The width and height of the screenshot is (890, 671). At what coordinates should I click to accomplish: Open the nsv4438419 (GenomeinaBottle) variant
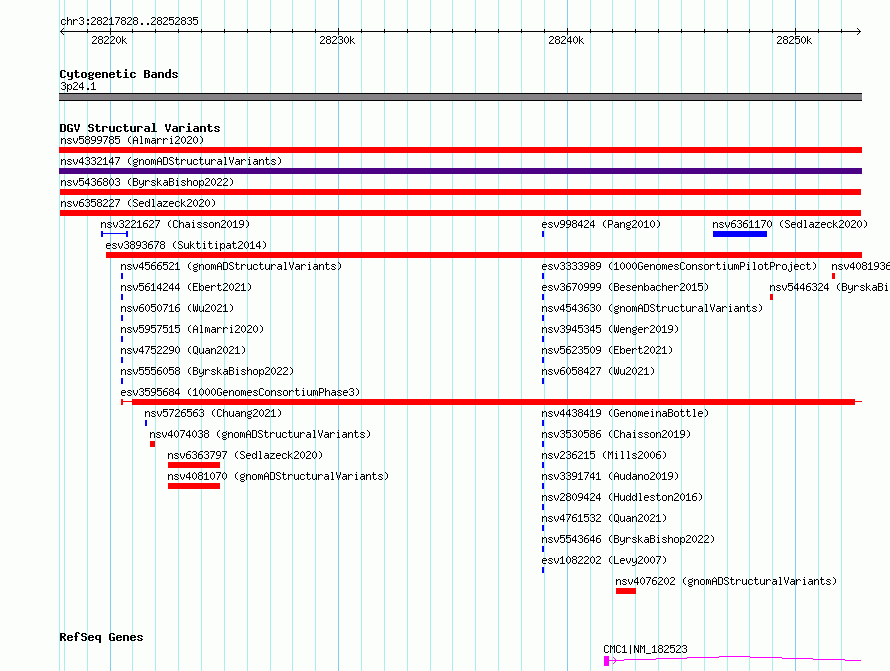(625, 413)
